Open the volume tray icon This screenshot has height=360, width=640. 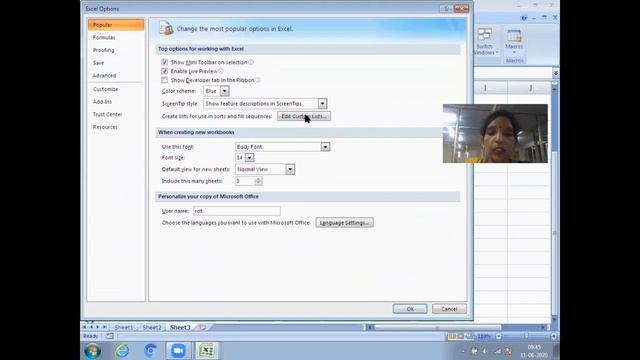pos(485,351)
